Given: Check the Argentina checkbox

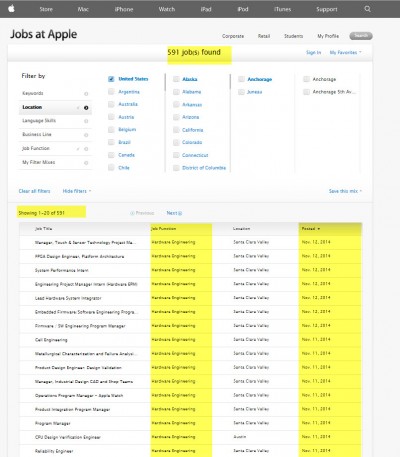Looking at the screenshot, I should 111,92.
